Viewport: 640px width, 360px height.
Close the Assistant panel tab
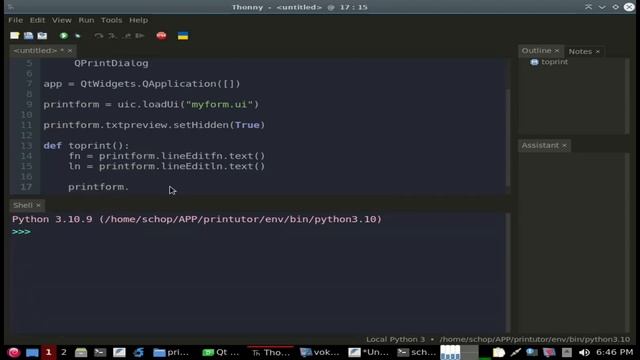tap(564, 145)
